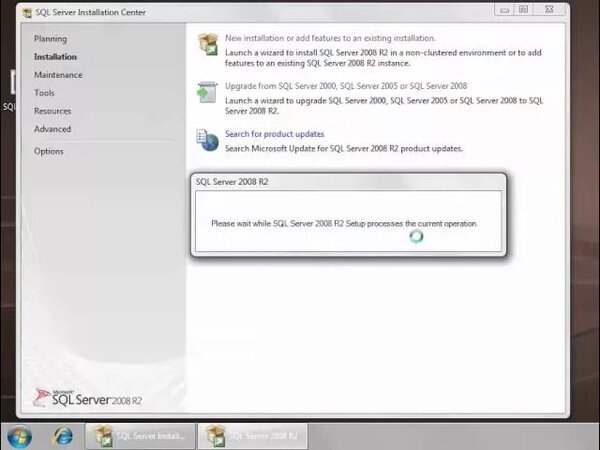
Task: Click the SQL Server 2008 R2 dialog title
Action: (232, 182)
